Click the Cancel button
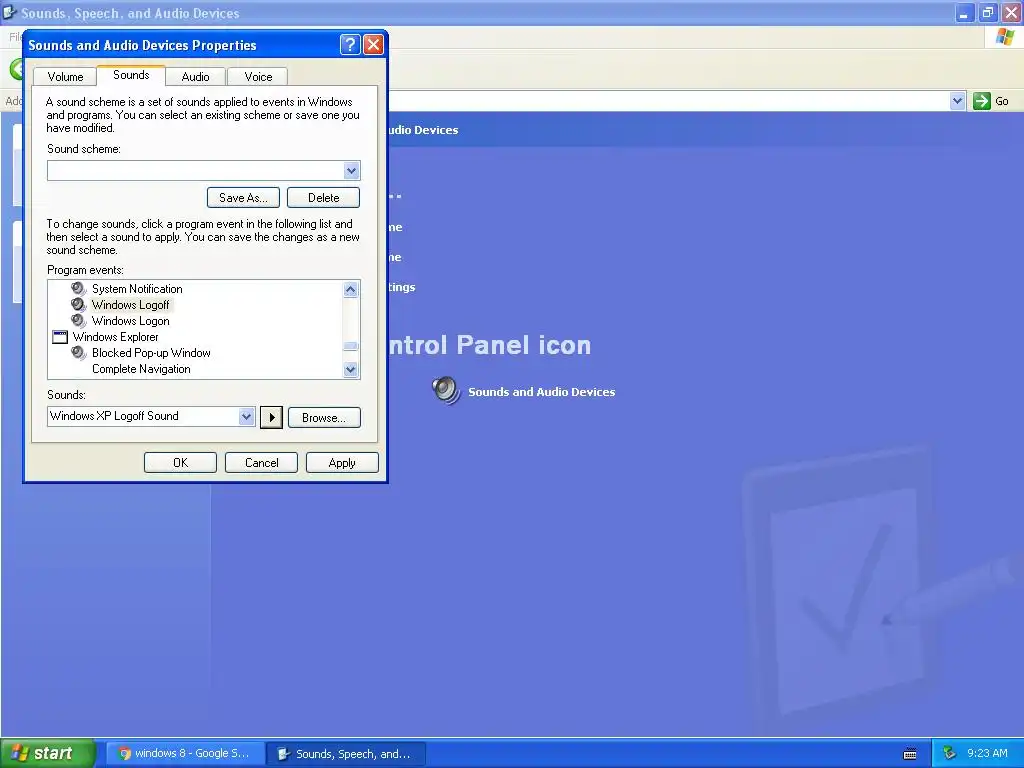 click(261, 462)
